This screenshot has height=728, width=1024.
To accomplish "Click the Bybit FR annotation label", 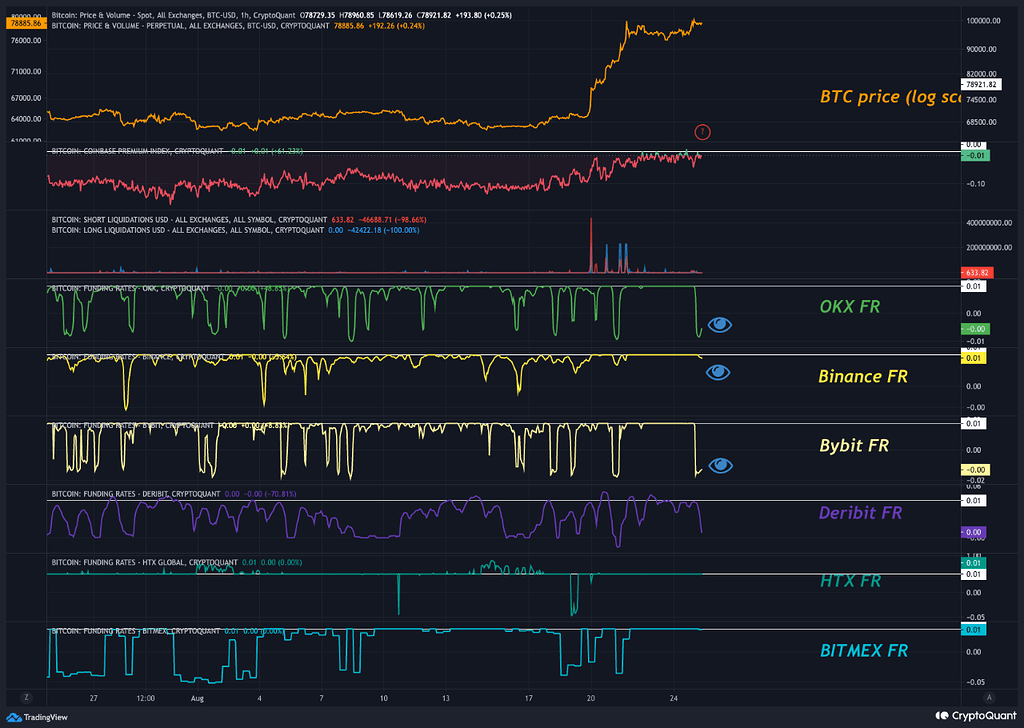I will pyautogui.click(x=854, y=445).
